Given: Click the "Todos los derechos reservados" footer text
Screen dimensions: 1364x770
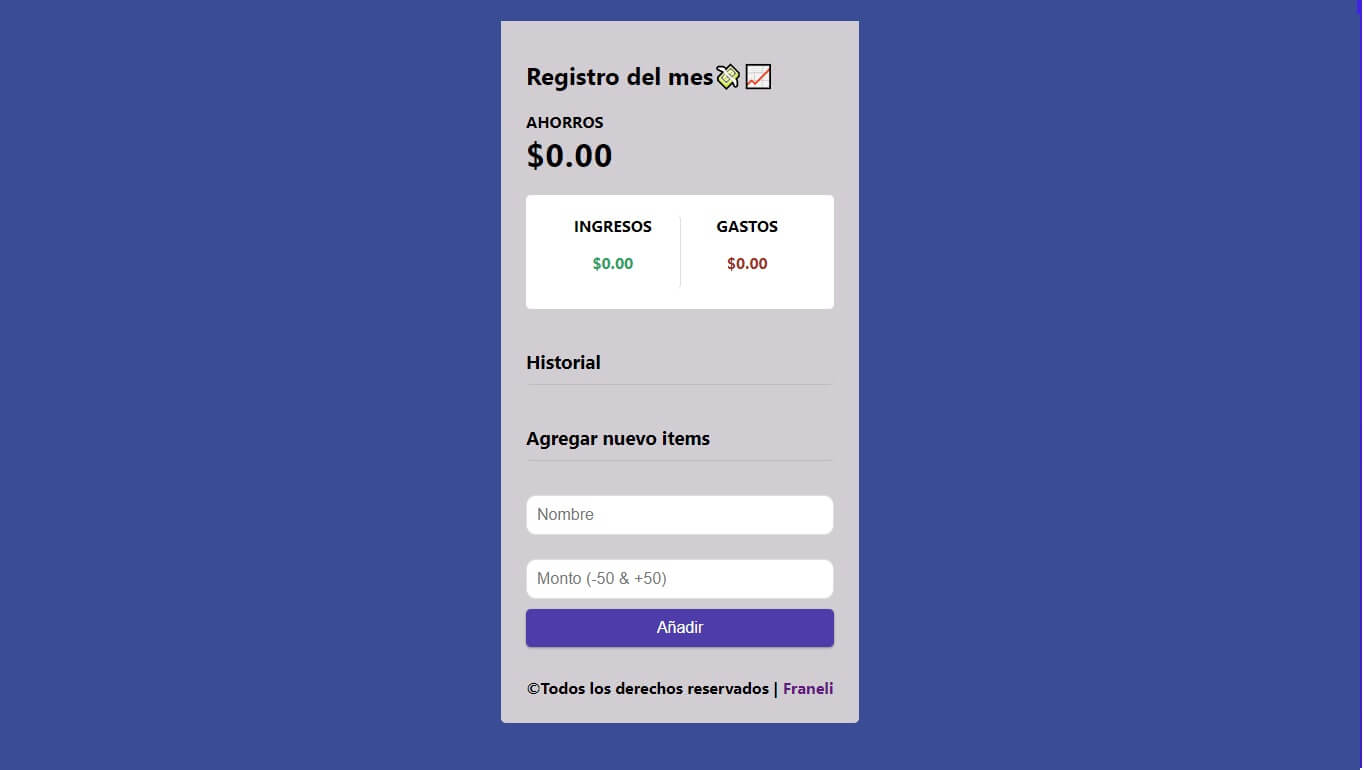Looking at the screenshot, I should tap(648, 689).
